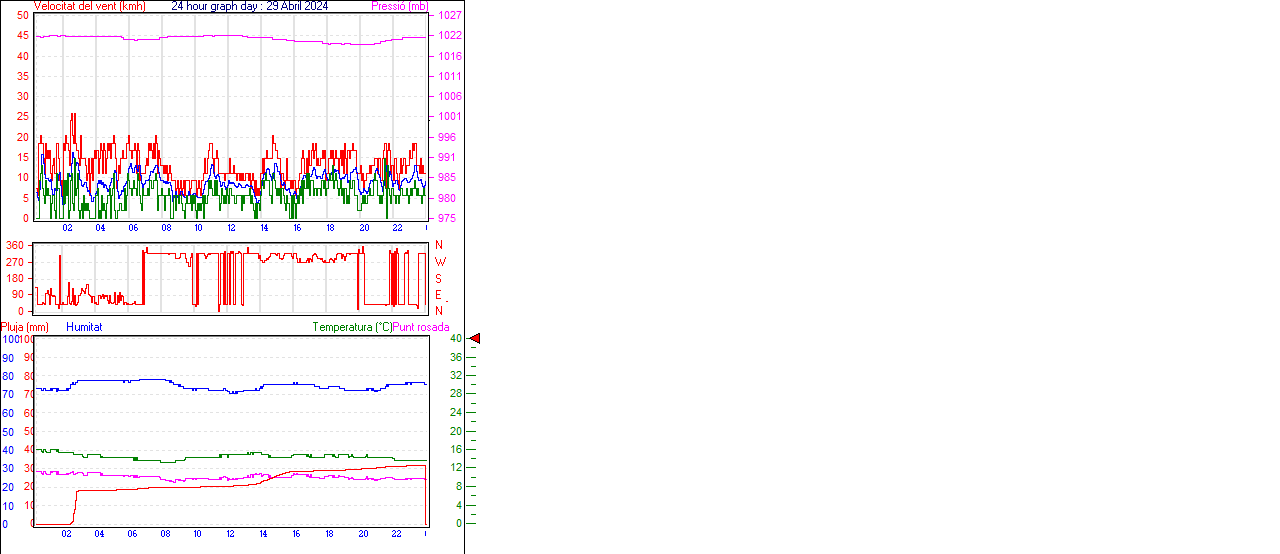Click the 50 tick on wind speed axis
This screenshot has height=554, width=1280.
[23, 15]
